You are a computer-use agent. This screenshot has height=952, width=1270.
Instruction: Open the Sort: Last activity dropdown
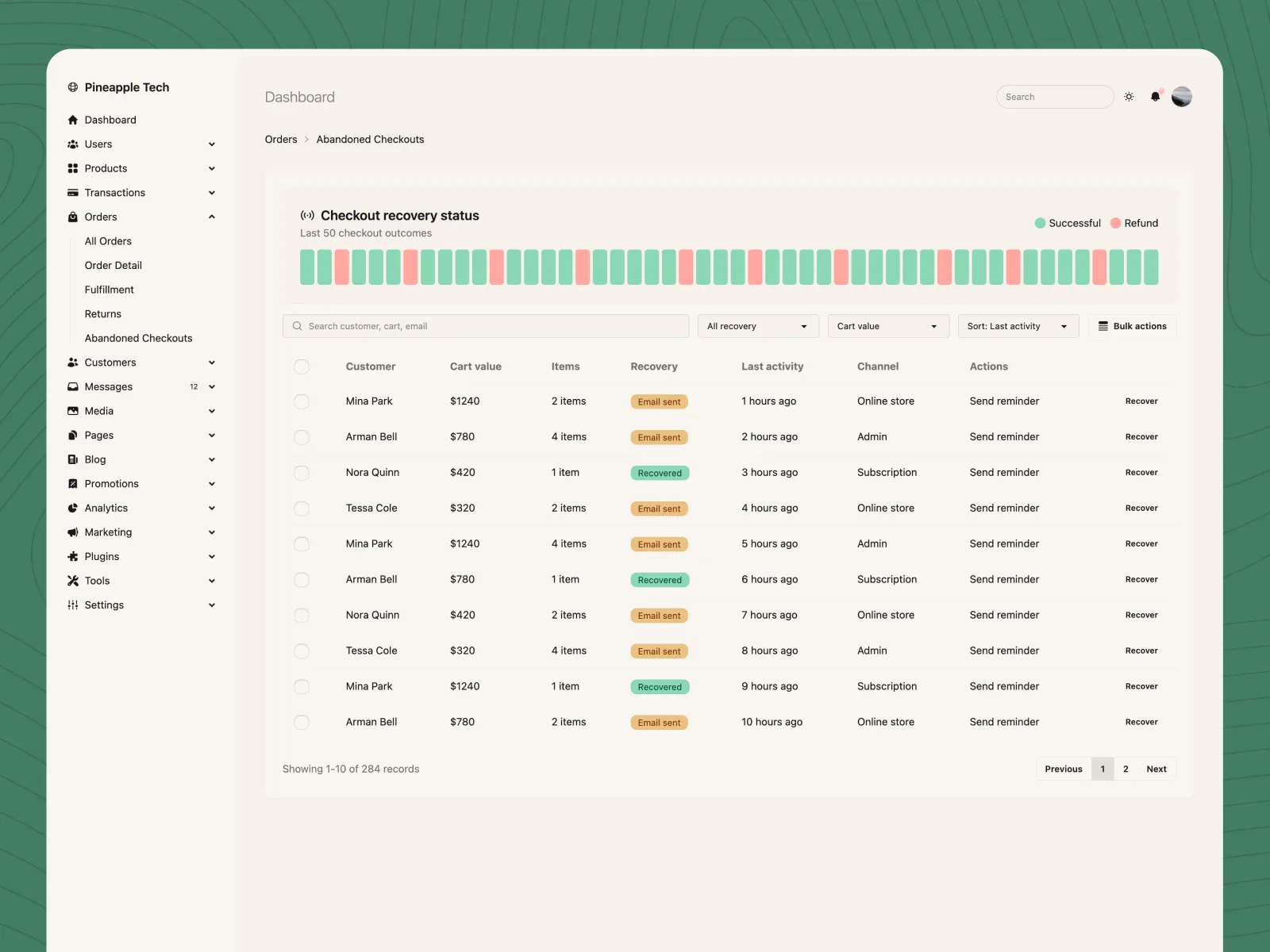click(x=1018, y=326)
